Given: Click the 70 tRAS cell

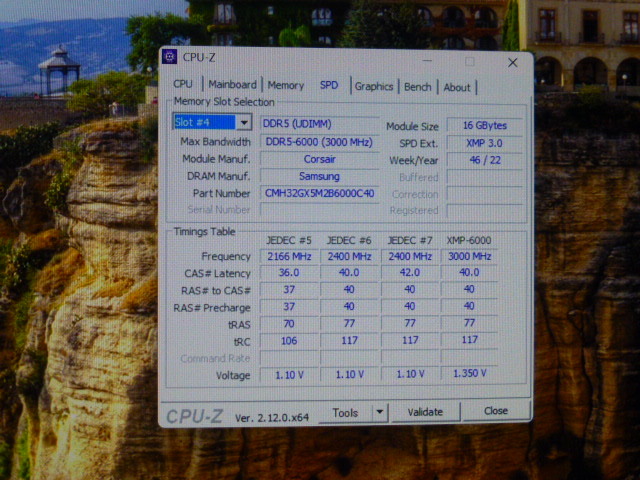Looking at the screenshot, I should 289,324.
